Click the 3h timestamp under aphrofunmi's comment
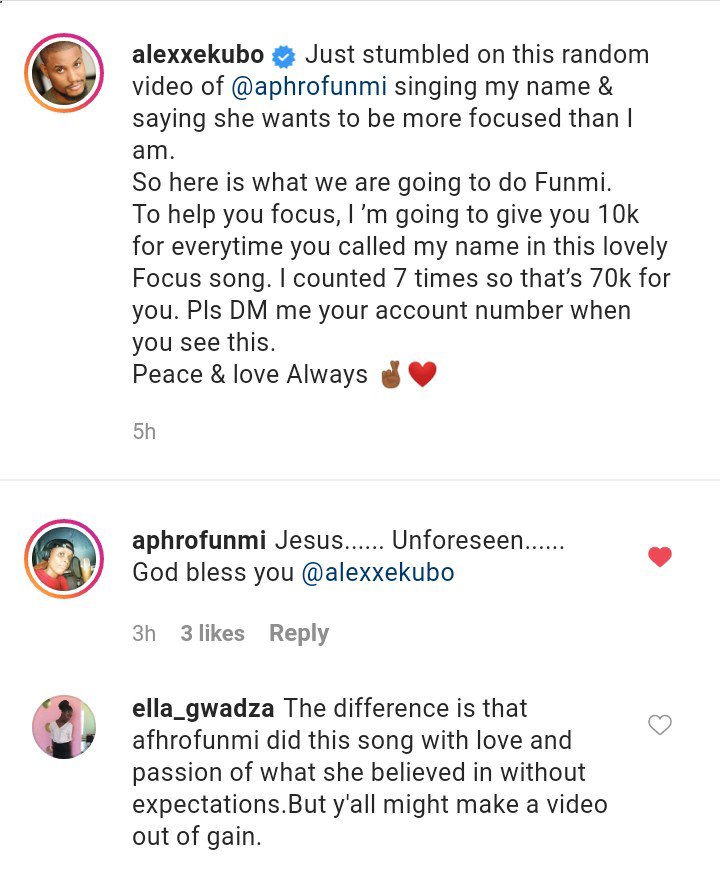The height and width of the screenshot is (877, 720). click(x=144, y=633)
